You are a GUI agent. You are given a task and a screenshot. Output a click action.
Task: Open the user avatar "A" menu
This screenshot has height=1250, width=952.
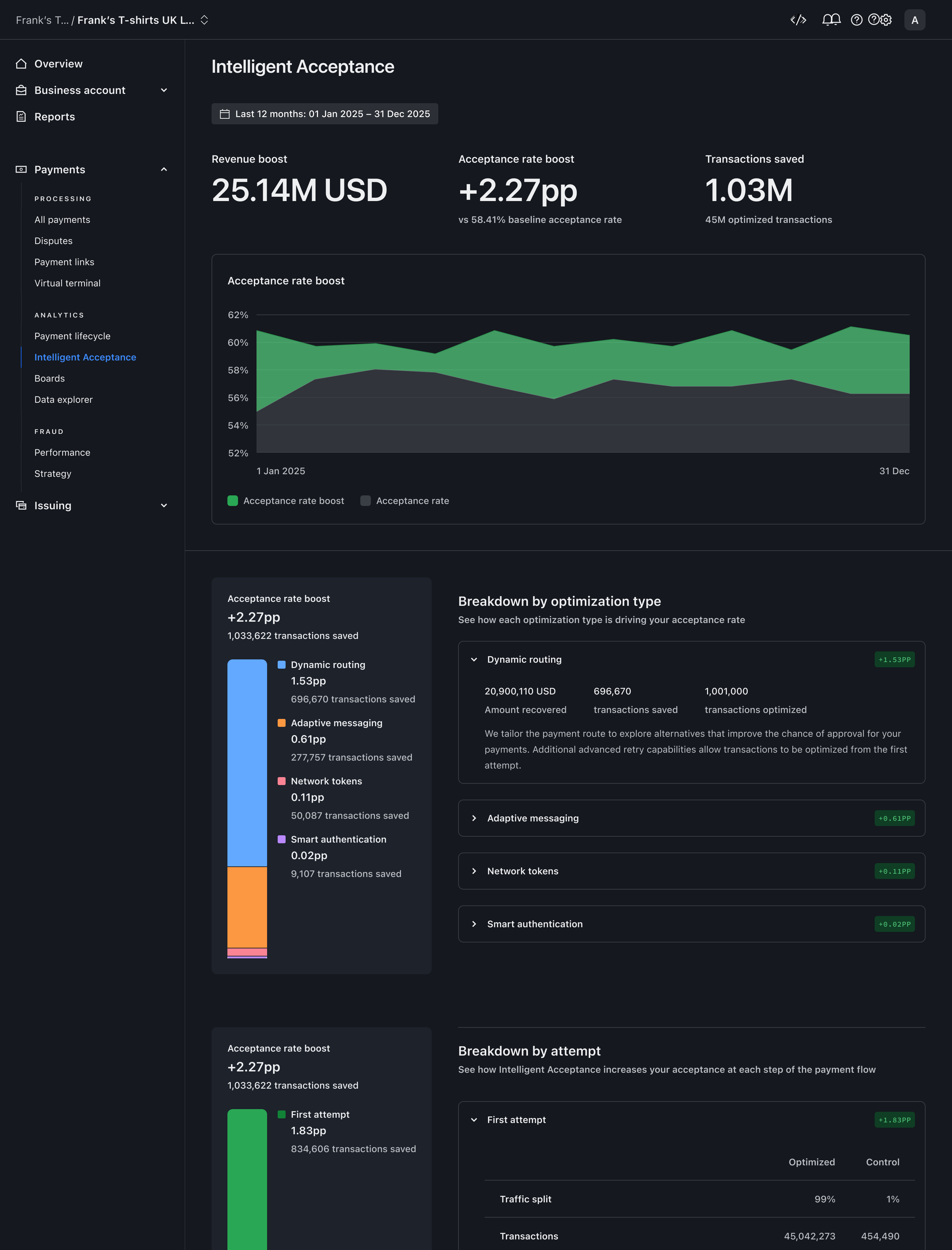point(914,20)
